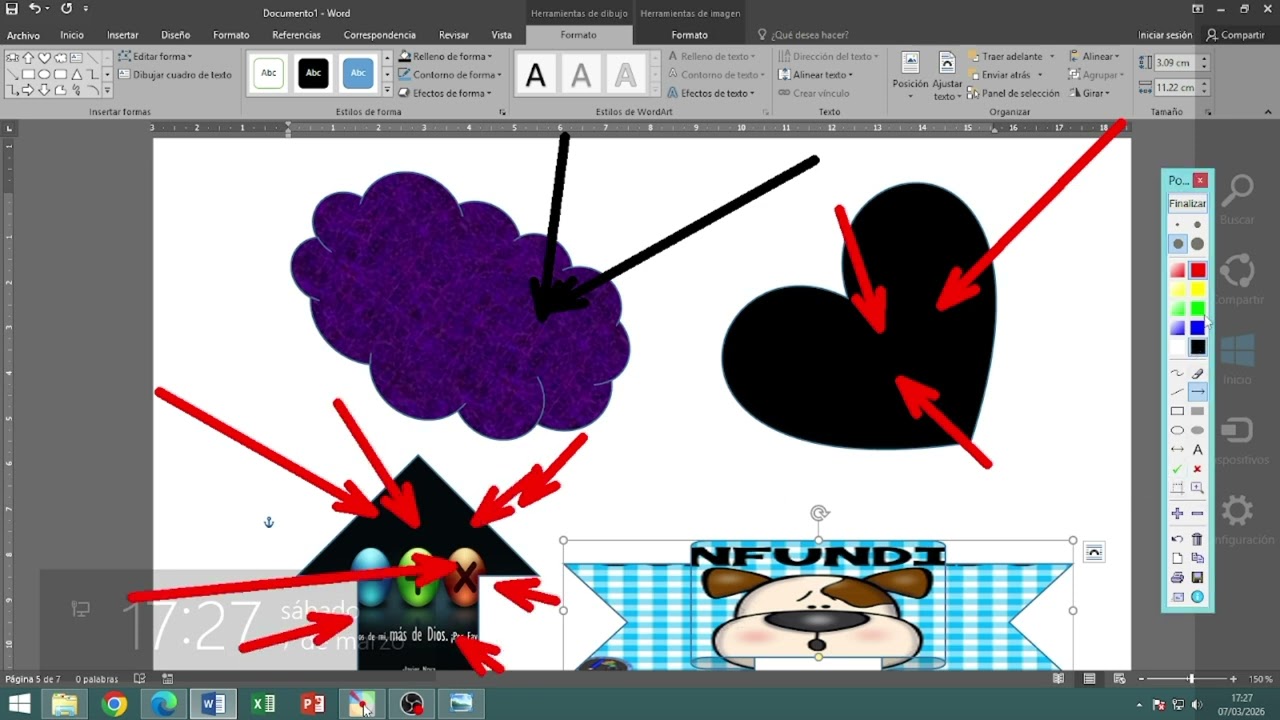Select the large filled dot pen size
Screen dimensions: 1280x720
[1198, 244]
